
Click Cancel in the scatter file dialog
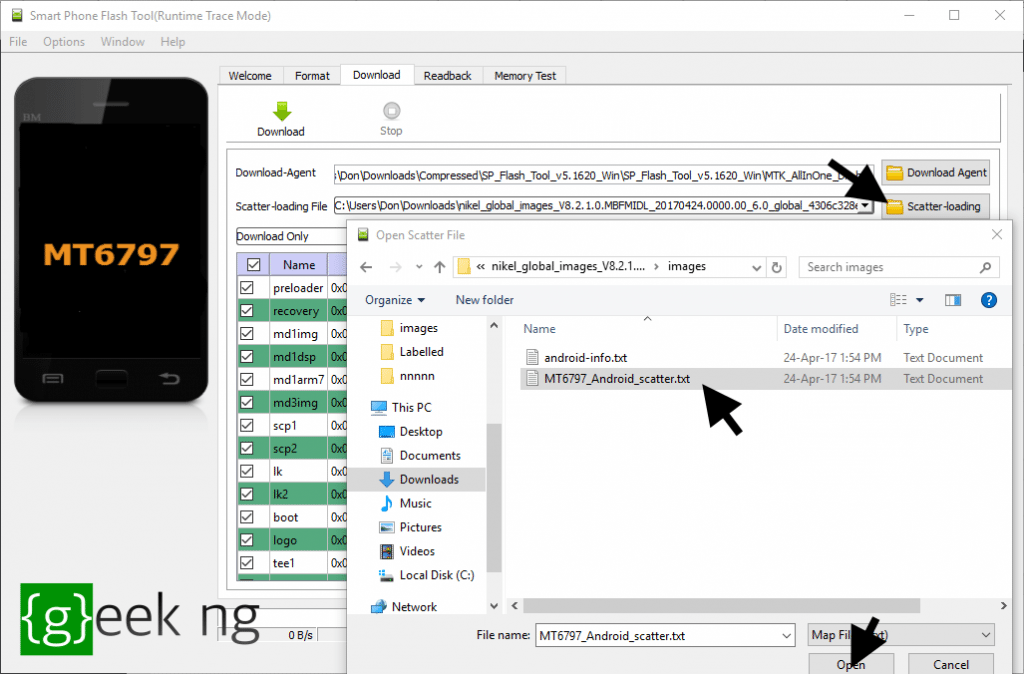click(951, 664)
